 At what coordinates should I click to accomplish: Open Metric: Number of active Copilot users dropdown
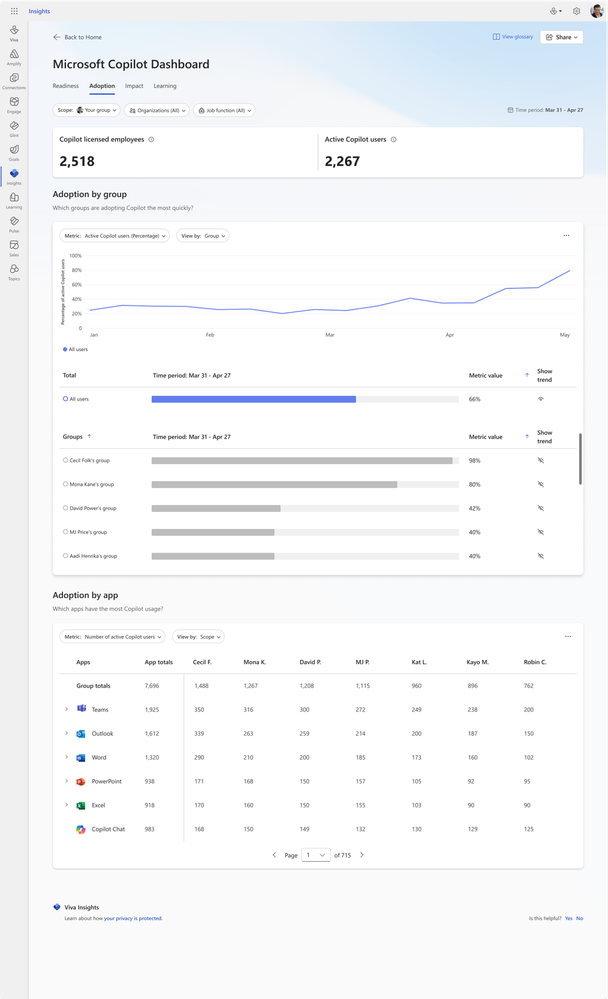(x=112, y=636)
